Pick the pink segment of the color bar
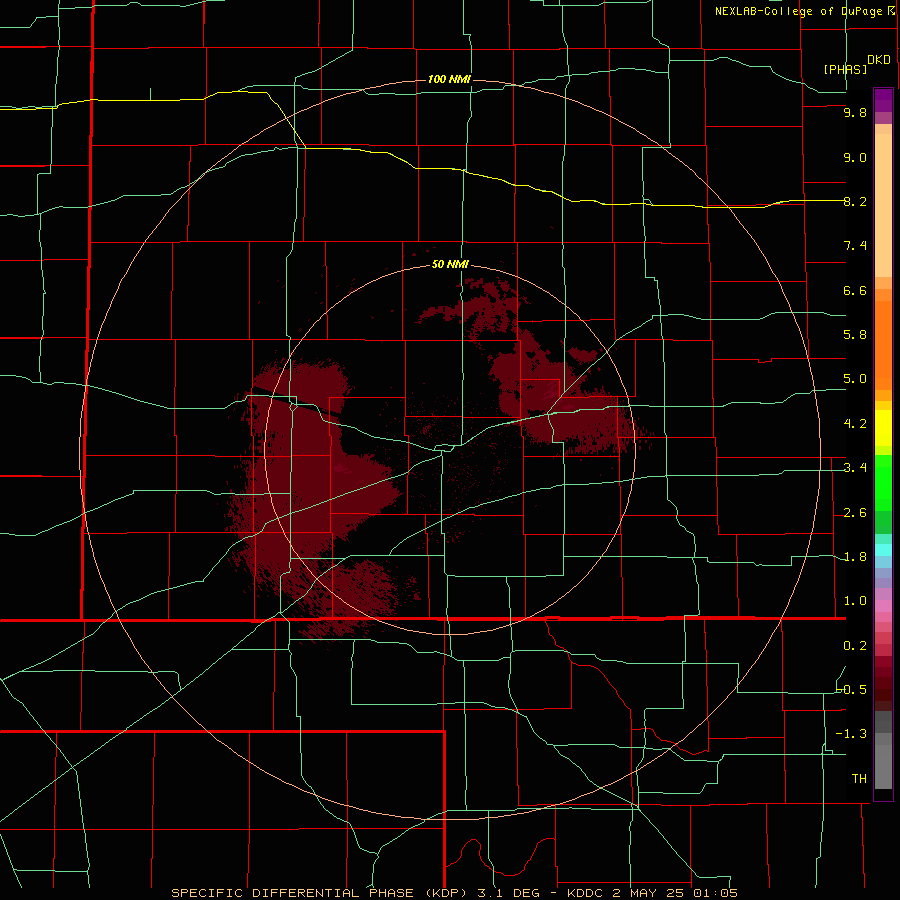 tap(883, 606)
